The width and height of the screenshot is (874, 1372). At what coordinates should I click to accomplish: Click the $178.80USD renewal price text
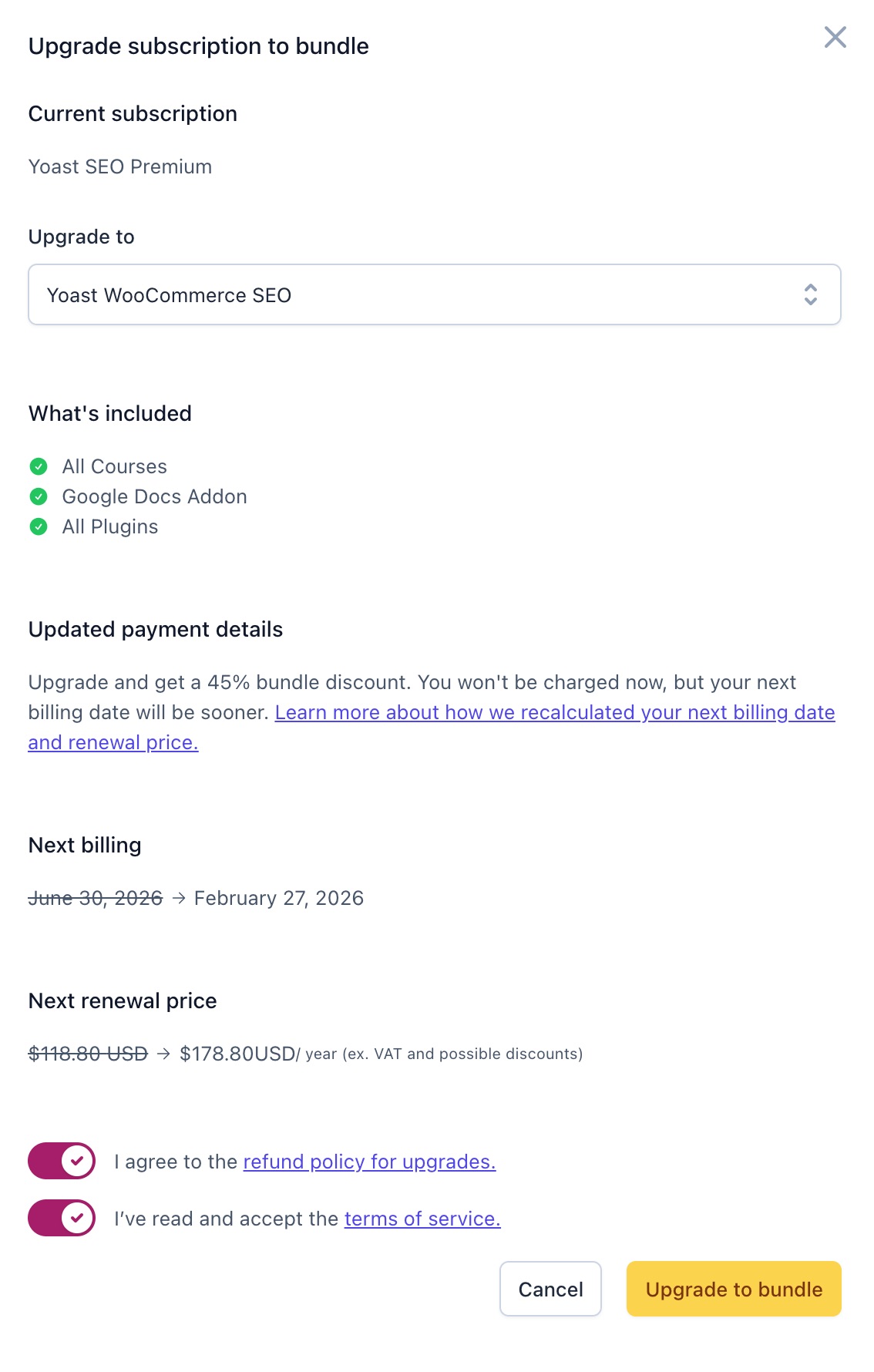237,1054
